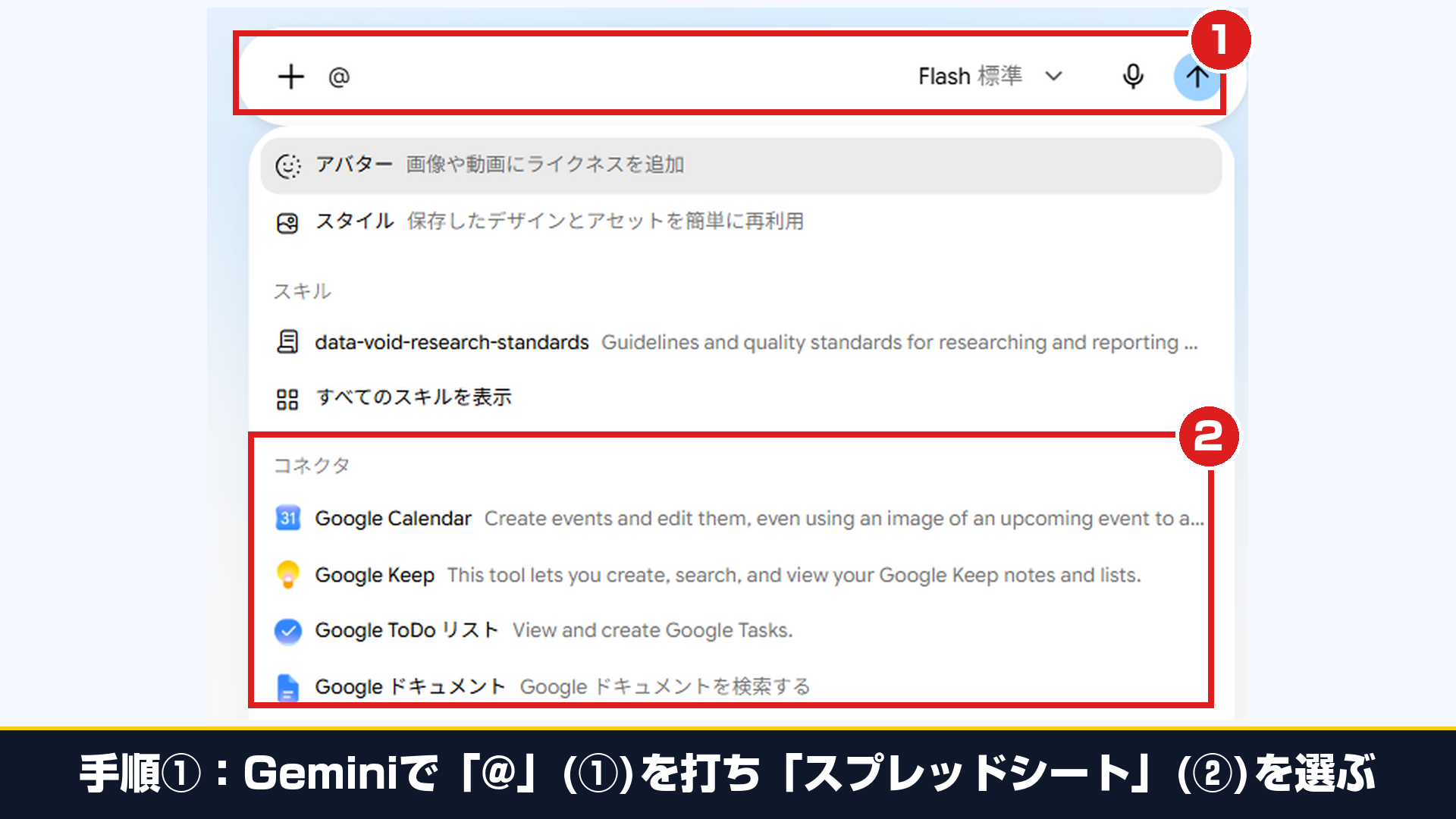
Task: Click the スタイル image icon
Action: (x=287, y=223)
